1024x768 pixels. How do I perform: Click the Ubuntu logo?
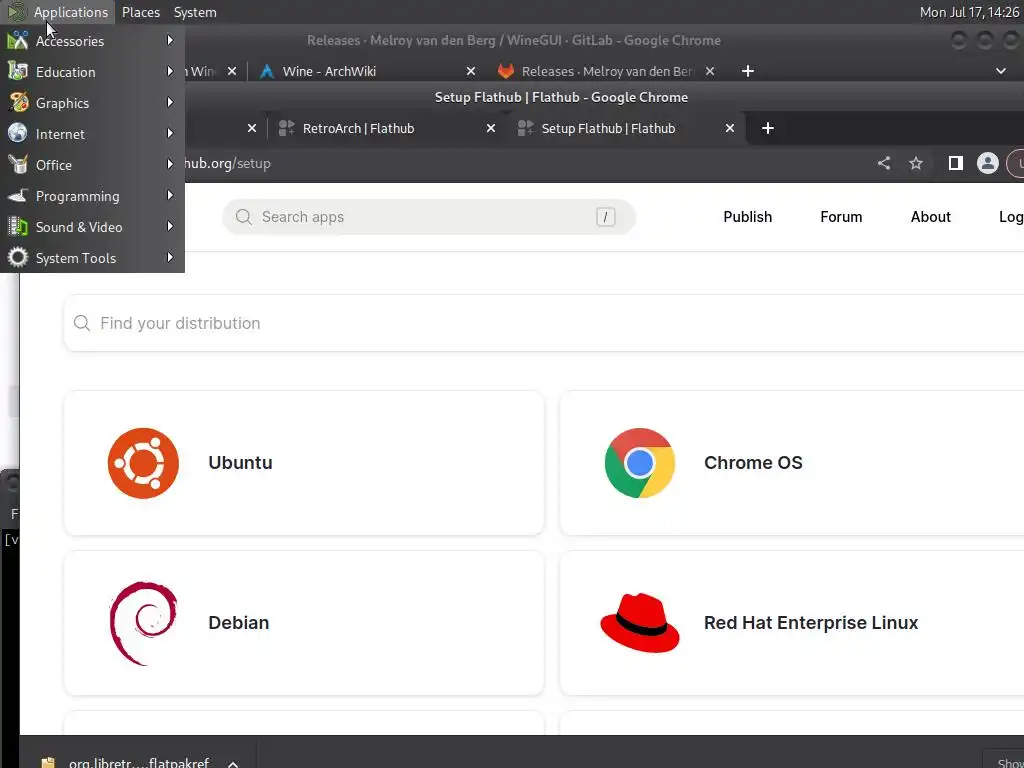tap(143, 463)
